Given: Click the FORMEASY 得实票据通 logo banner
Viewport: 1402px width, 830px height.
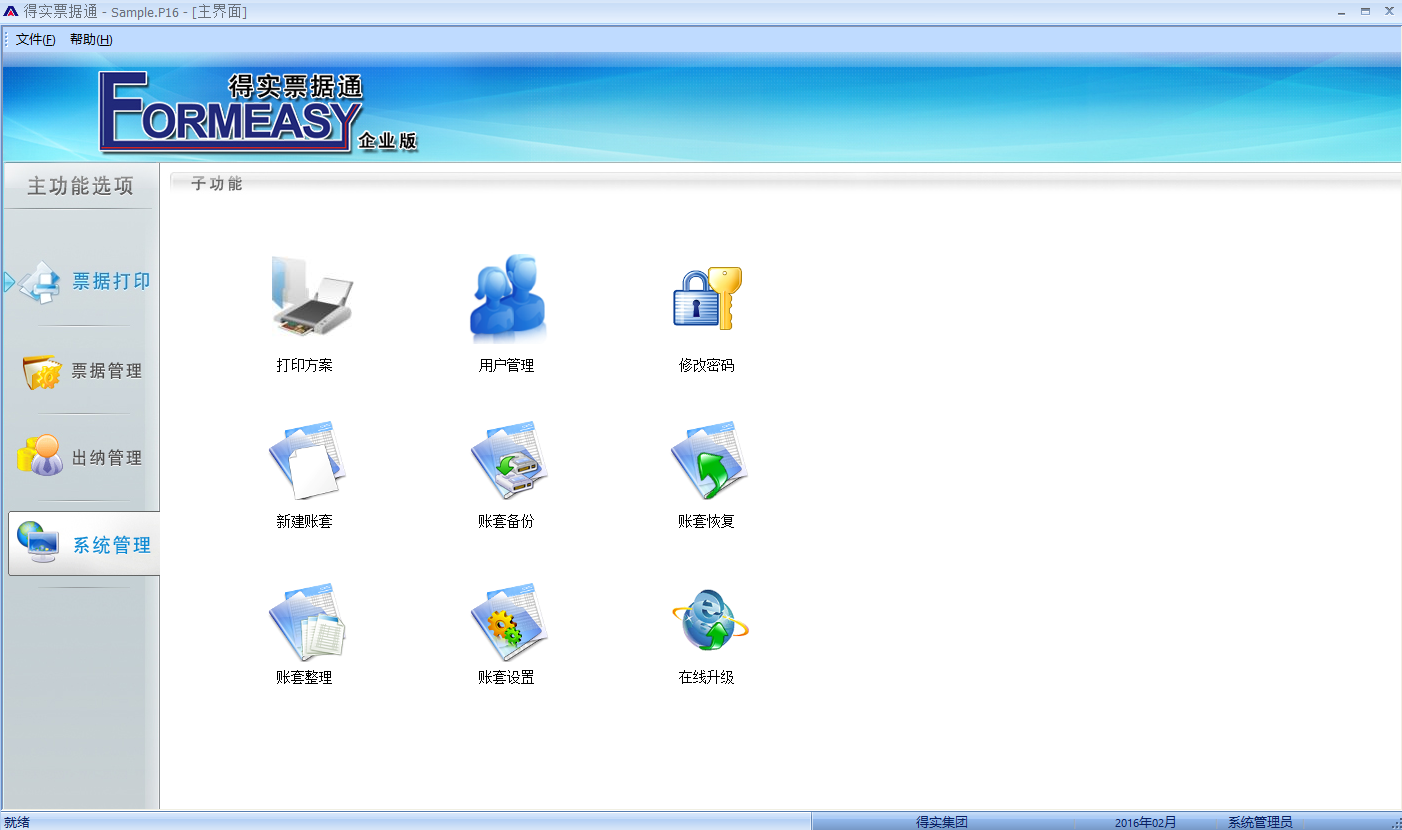Looking at the screenshot, I should pyautogui.click(x=258, y=113).
